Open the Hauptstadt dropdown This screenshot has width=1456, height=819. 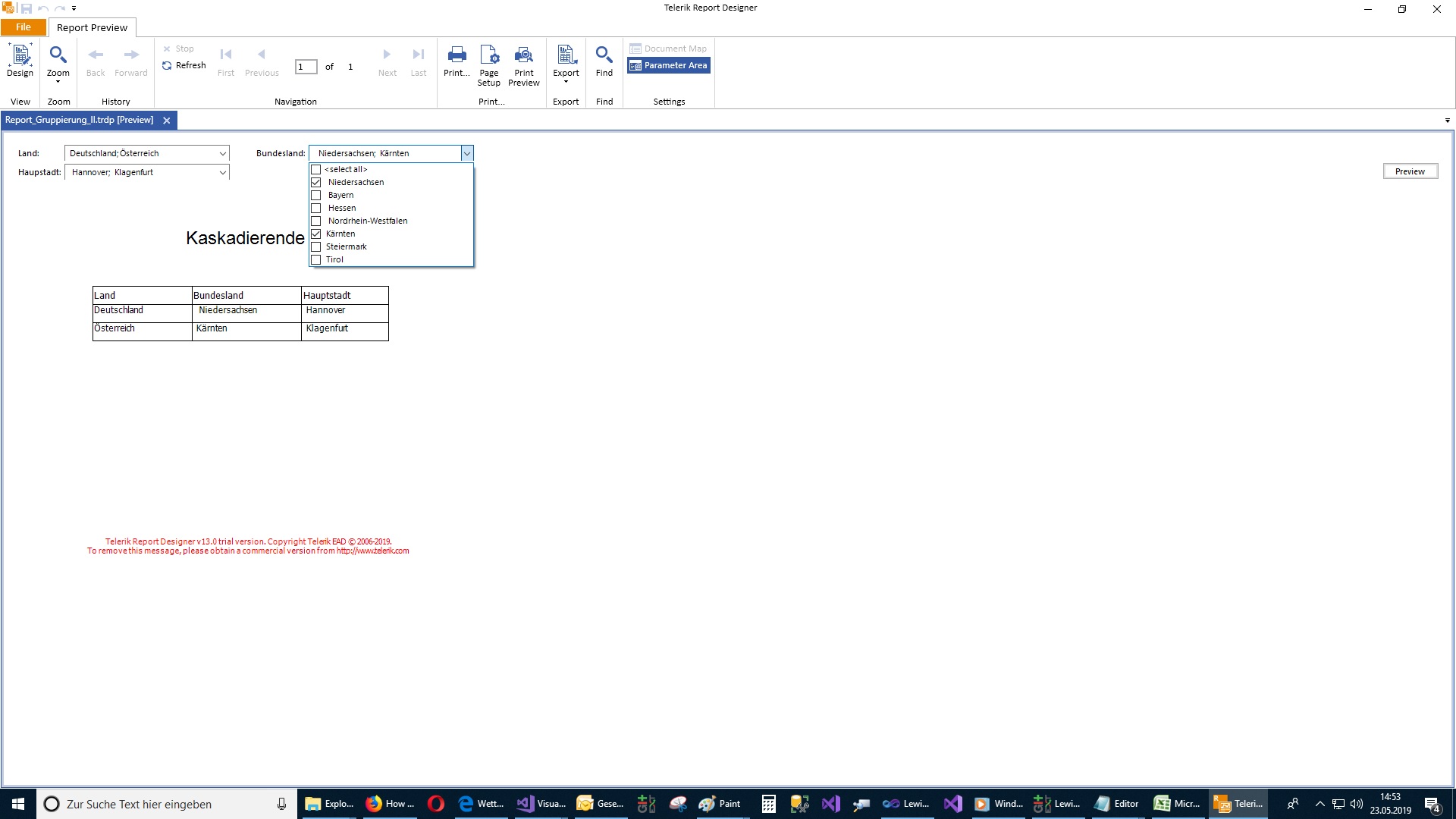pos(222,173)
